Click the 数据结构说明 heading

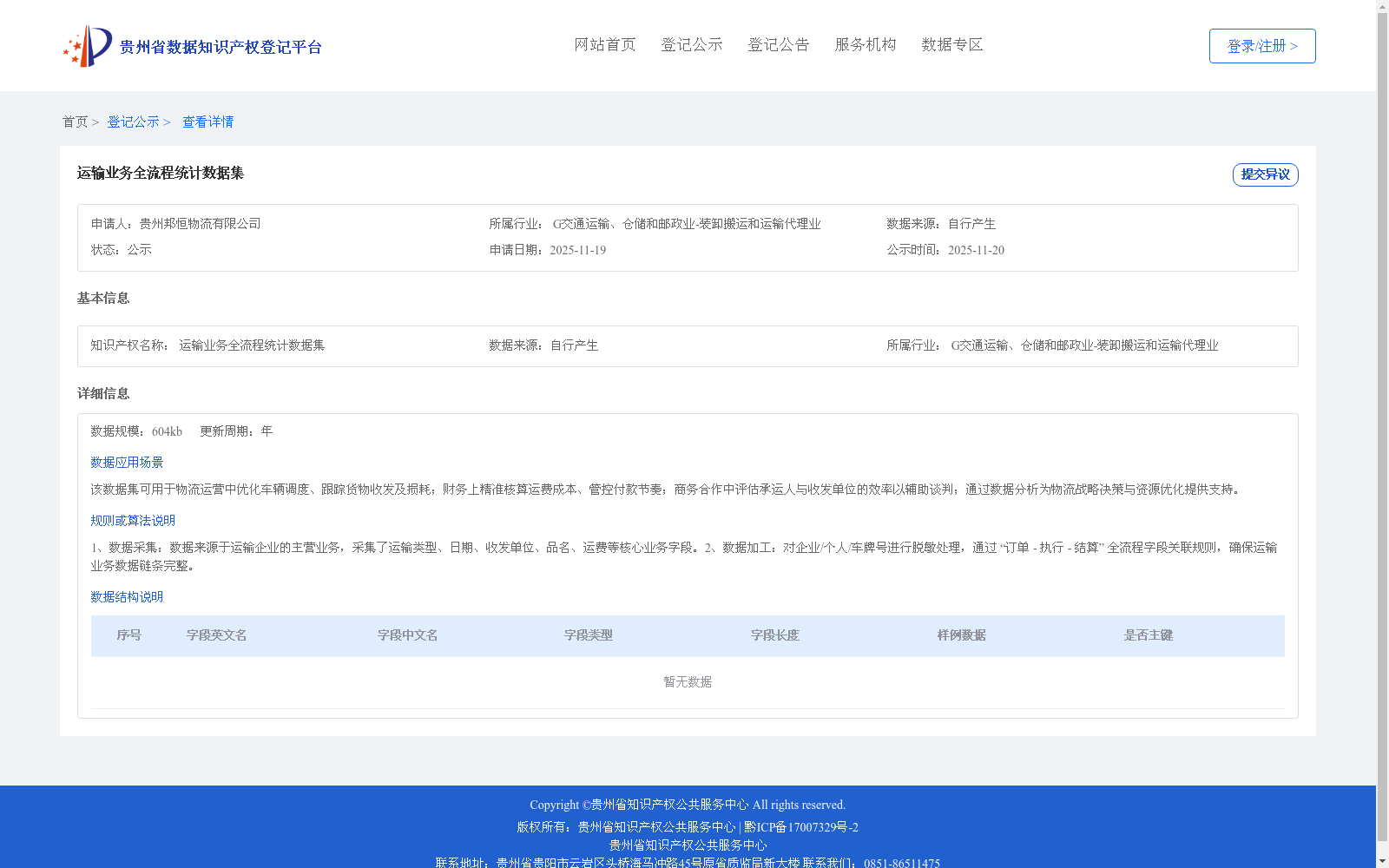tap(127, 597)
